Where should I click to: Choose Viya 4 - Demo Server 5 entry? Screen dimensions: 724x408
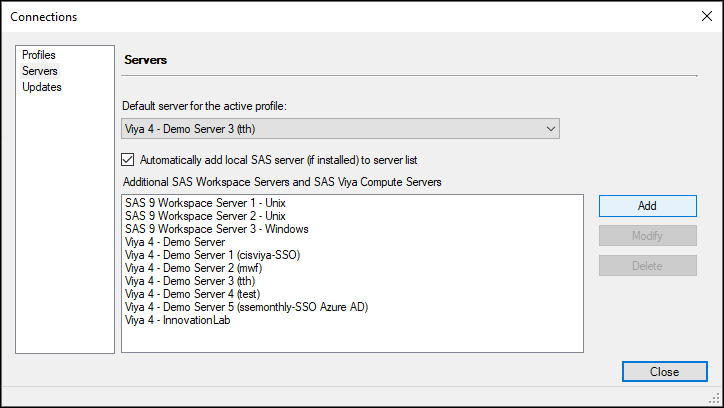pyautogui.click(x=246, y=307)
